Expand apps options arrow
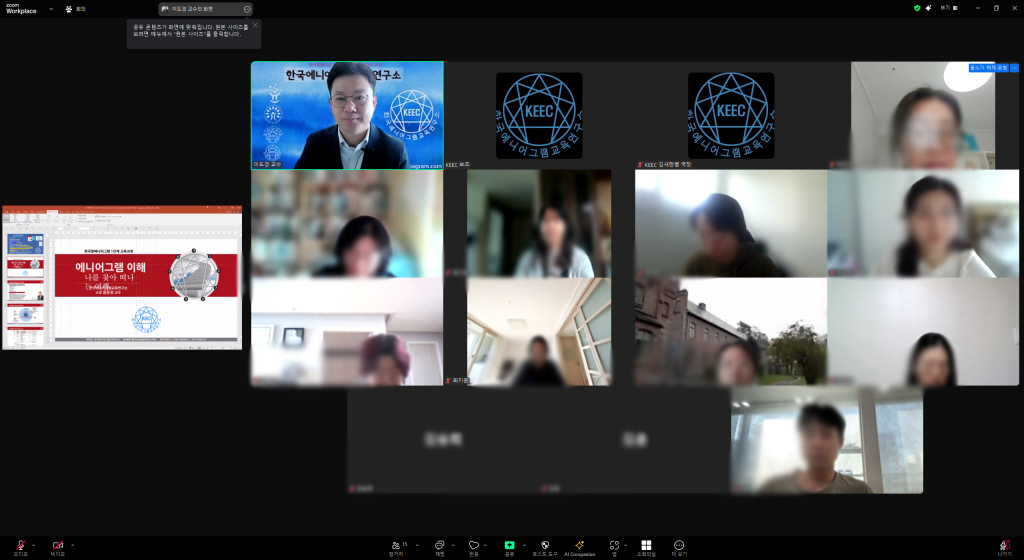This screenshot has width=1024, height=560. coord(626,545)
